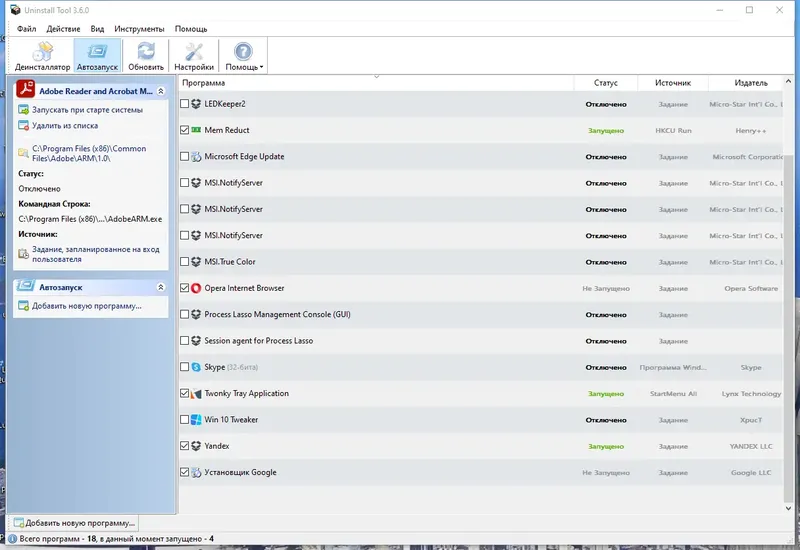Click the Установщик Google icon

point(196,472)
